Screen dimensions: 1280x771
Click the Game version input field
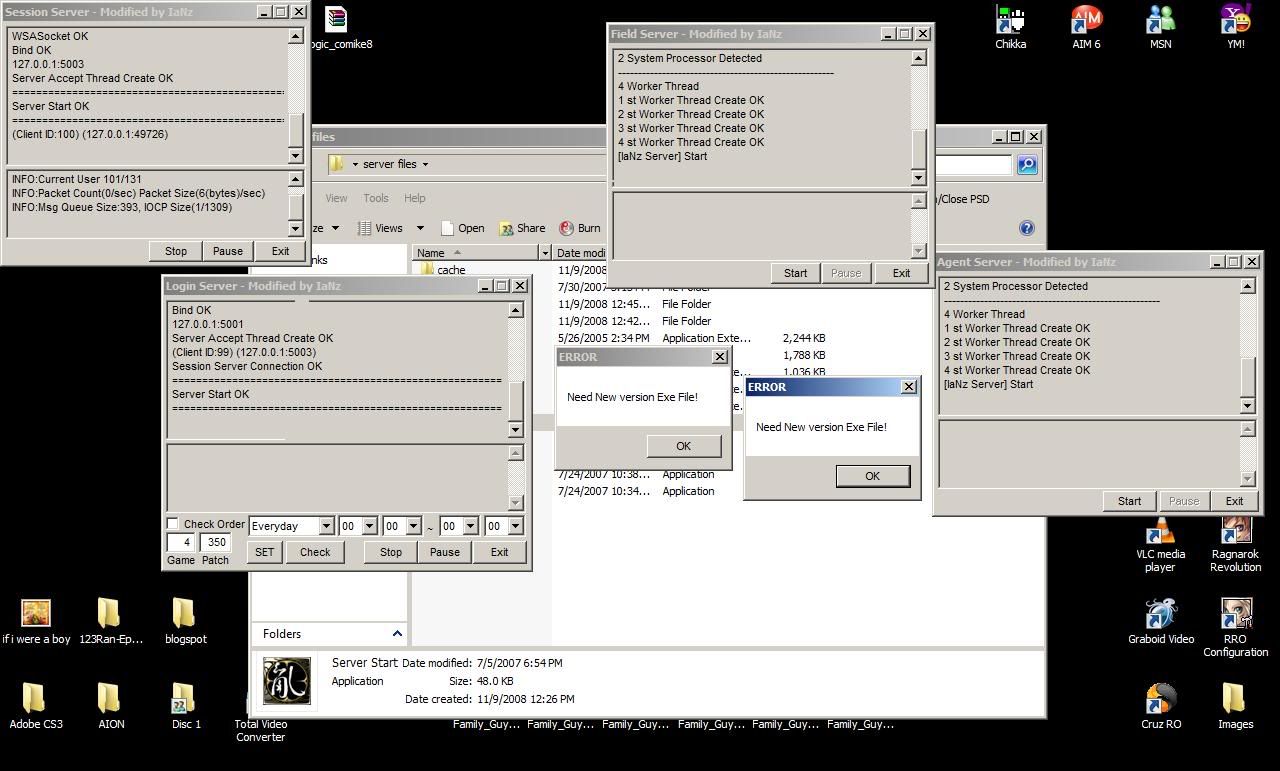181,543
